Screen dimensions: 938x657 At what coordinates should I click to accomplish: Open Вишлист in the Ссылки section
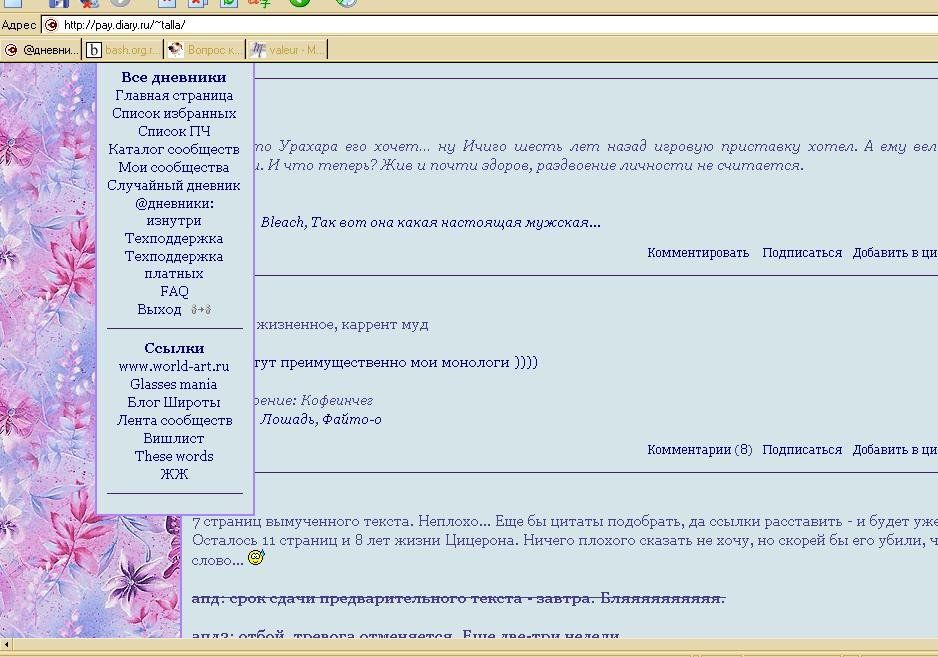click(x=174, y=439)
